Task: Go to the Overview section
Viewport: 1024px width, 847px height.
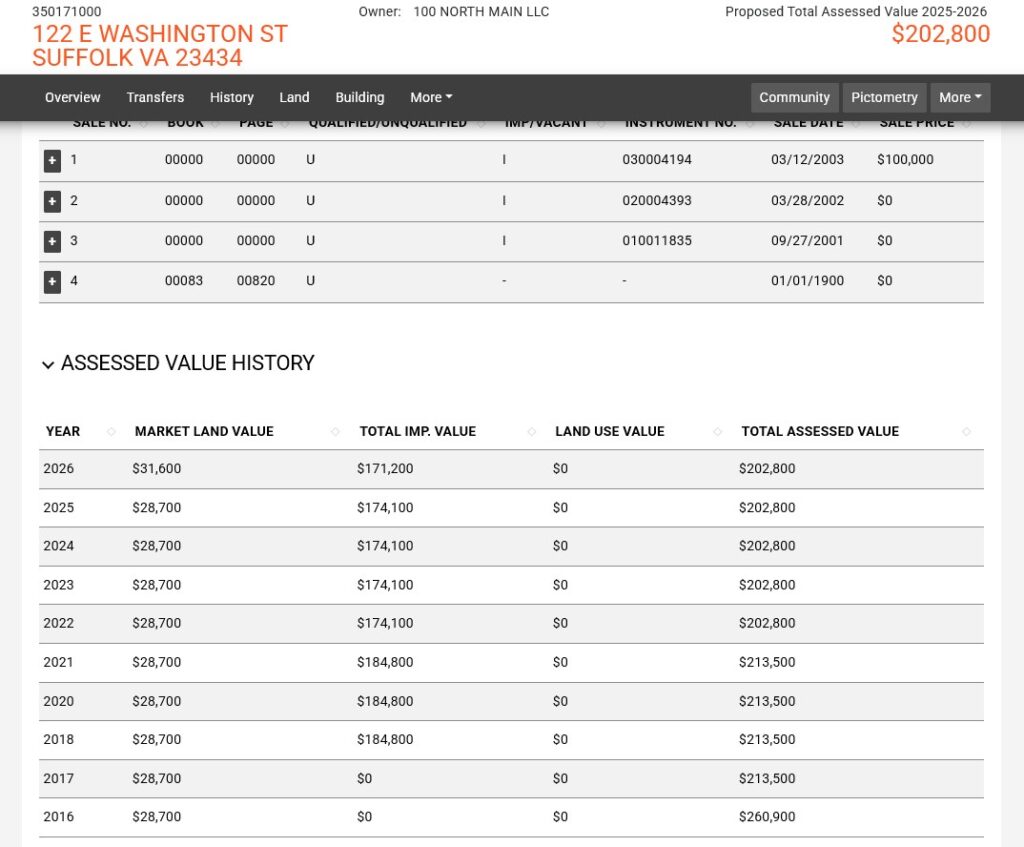Action: click(x=72, y=97)
